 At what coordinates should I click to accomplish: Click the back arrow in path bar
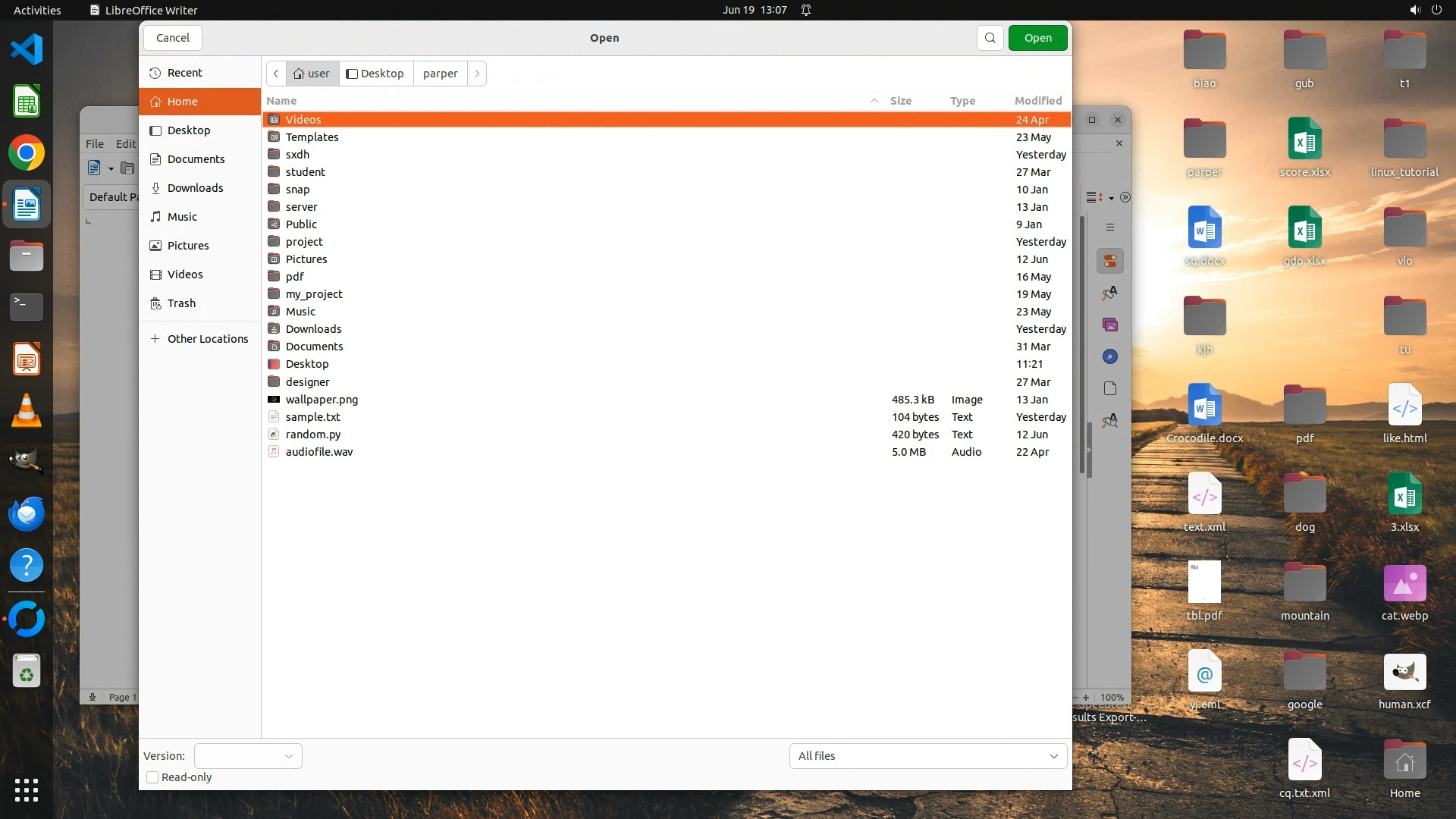point(276,74)
